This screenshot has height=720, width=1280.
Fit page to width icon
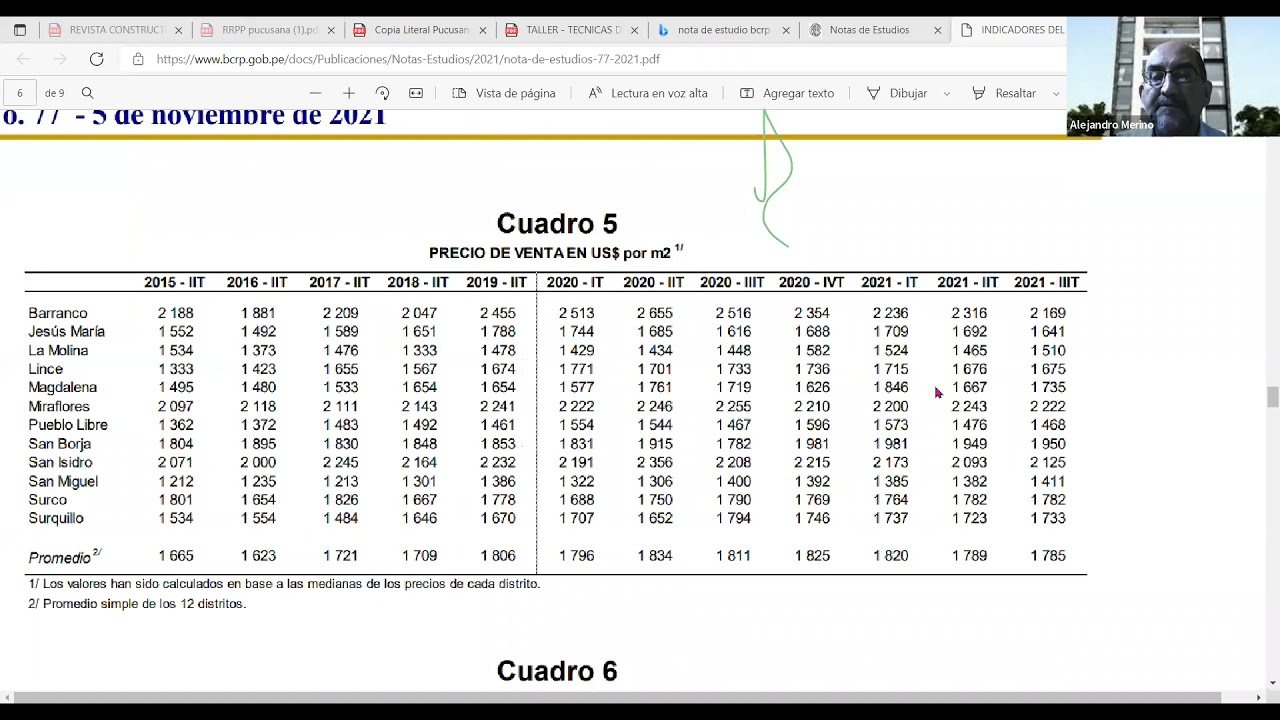pyautogui.click(x=416, y=93)
